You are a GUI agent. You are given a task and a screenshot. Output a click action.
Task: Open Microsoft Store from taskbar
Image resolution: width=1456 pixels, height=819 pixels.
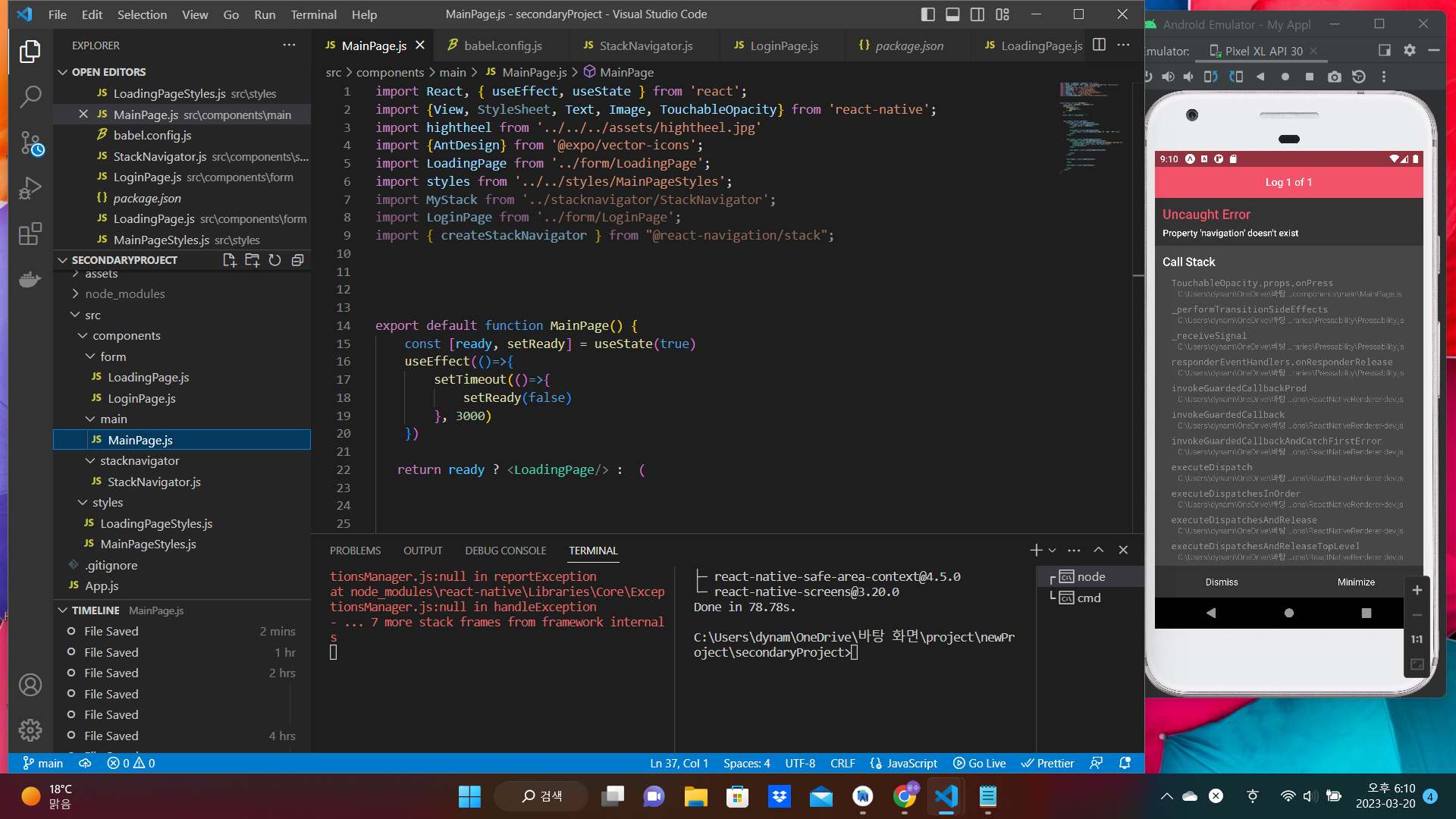point(737,796)
